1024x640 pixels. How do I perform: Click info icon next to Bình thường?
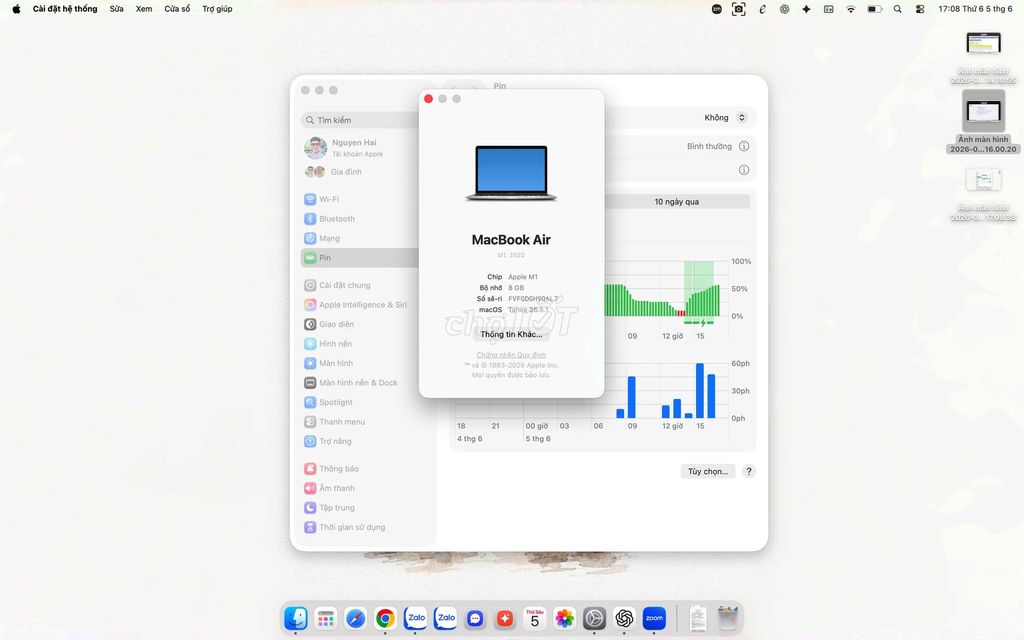(744, 146)
